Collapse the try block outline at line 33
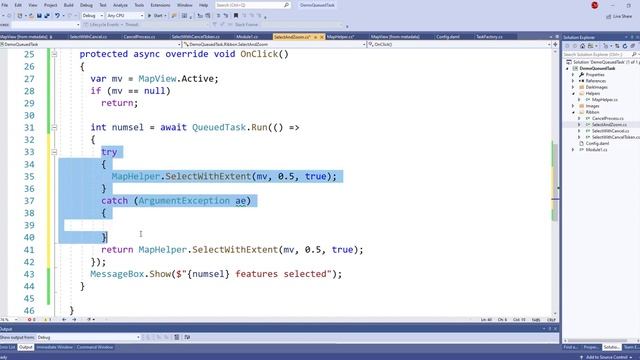The image size is (640, 360). pos(54,152)
